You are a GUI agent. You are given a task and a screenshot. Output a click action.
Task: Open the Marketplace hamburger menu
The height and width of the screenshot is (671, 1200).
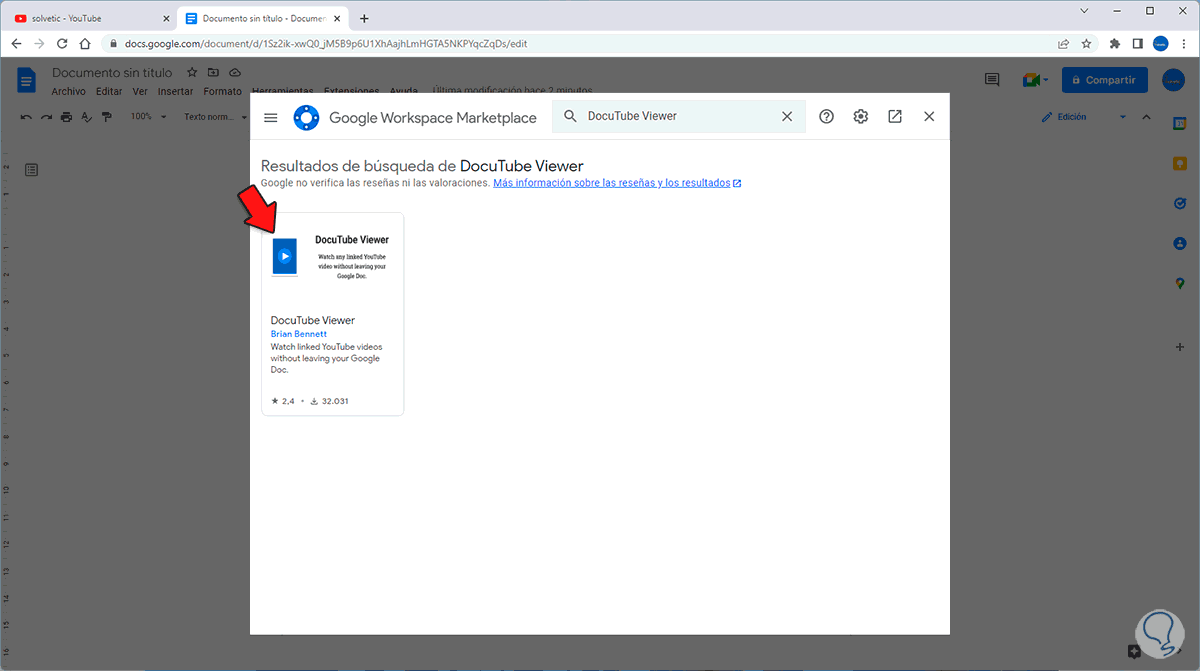pos(270,117)
